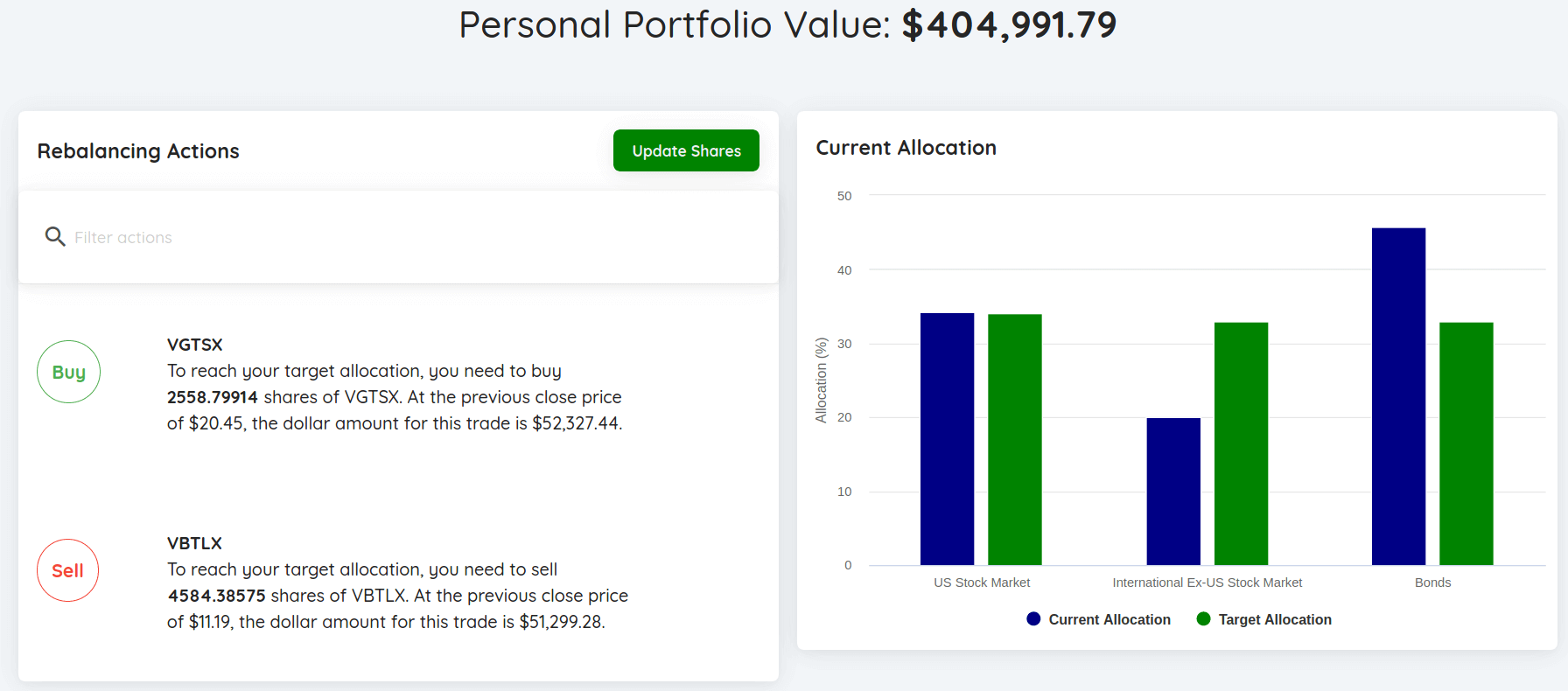Image resolution: width=1568 pixels, height=691 pixels.
Task: Click the Current Allocation chart heading
Action: [x=906, y=147]
